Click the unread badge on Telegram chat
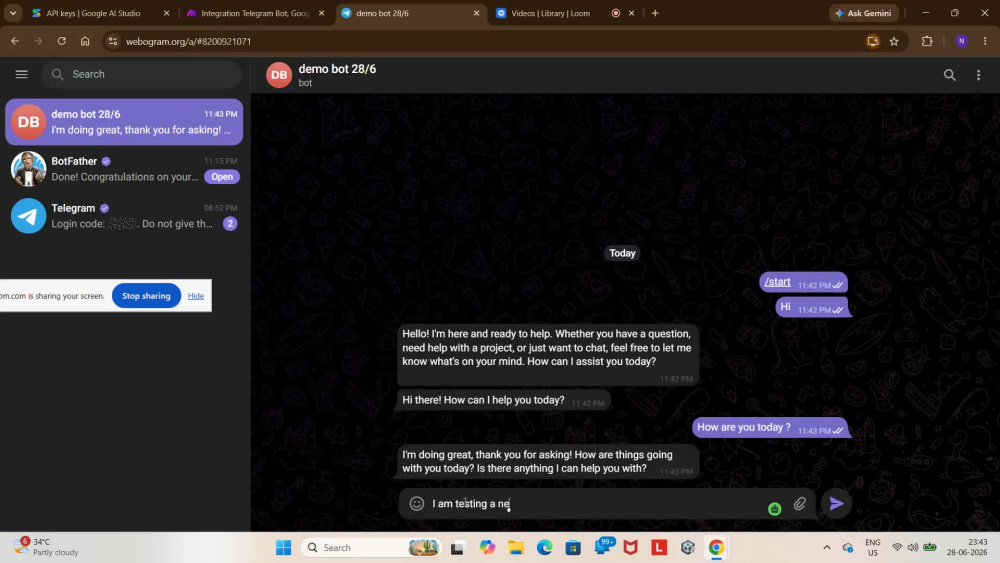This screenshot has height=563, width=1000. [x=230, y=224]
